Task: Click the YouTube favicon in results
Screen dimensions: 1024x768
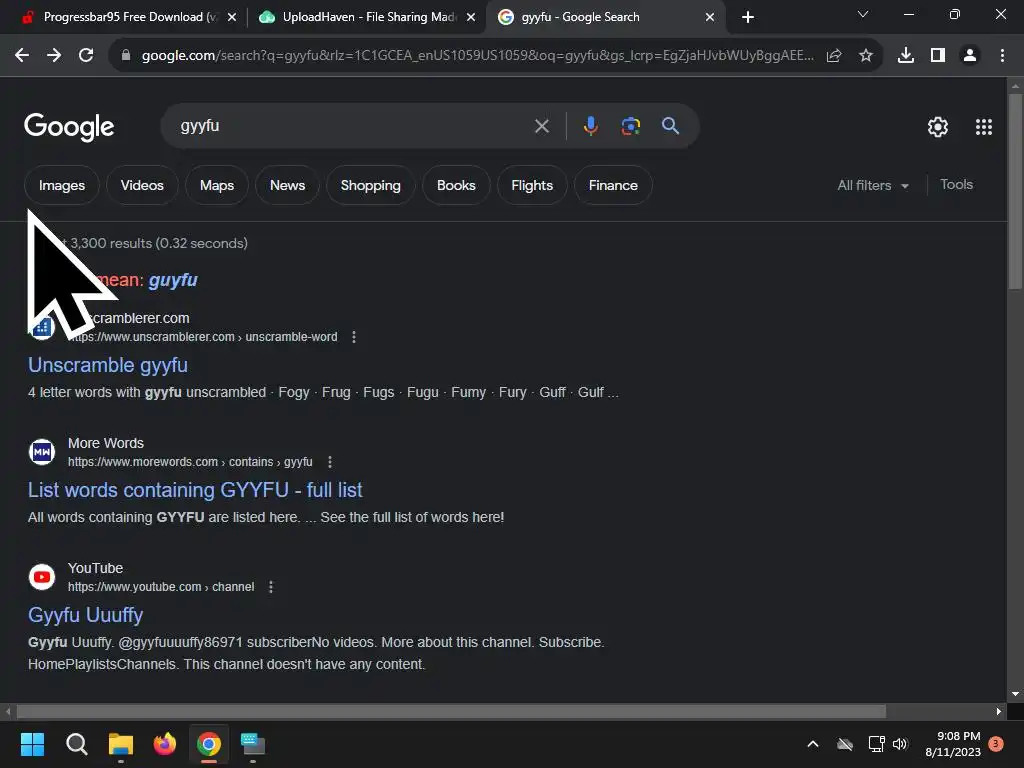Action: coord(42,577)
